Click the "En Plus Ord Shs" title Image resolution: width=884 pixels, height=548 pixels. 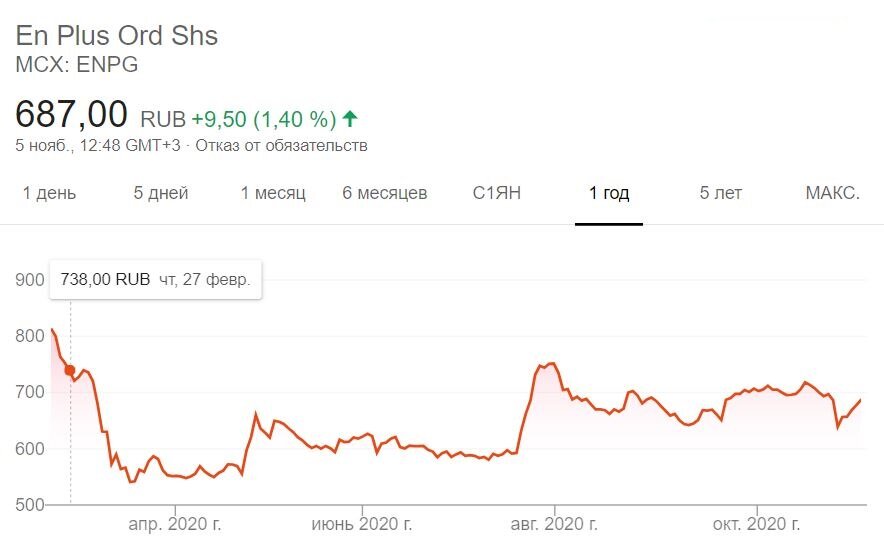click(x=116, y=36)
